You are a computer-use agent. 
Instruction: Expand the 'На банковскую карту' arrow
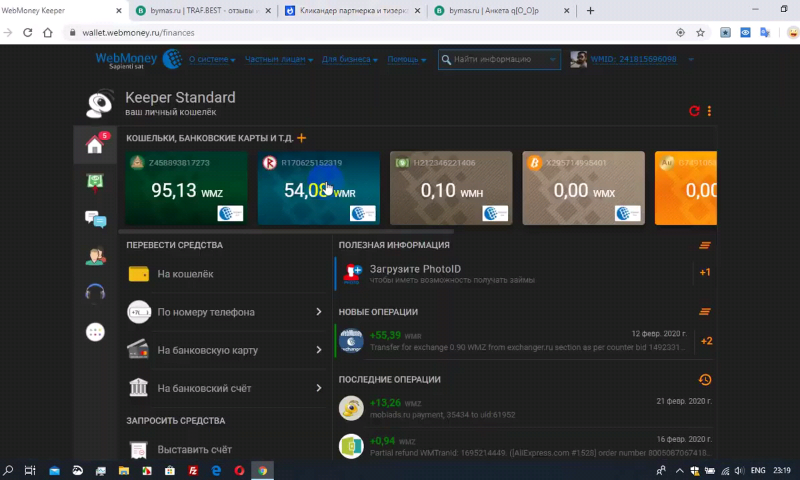pyautogui.click(x=318, y=350)
